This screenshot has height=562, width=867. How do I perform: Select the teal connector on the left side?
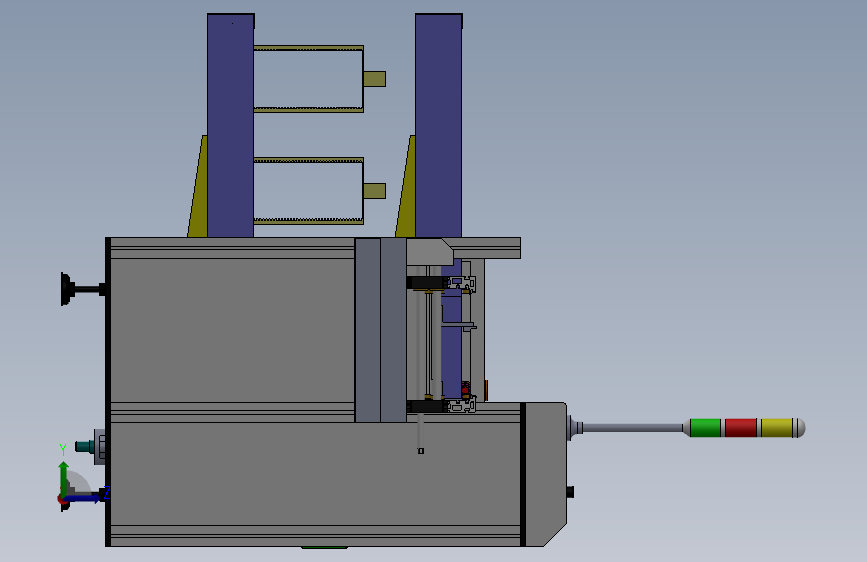(84, 446)
